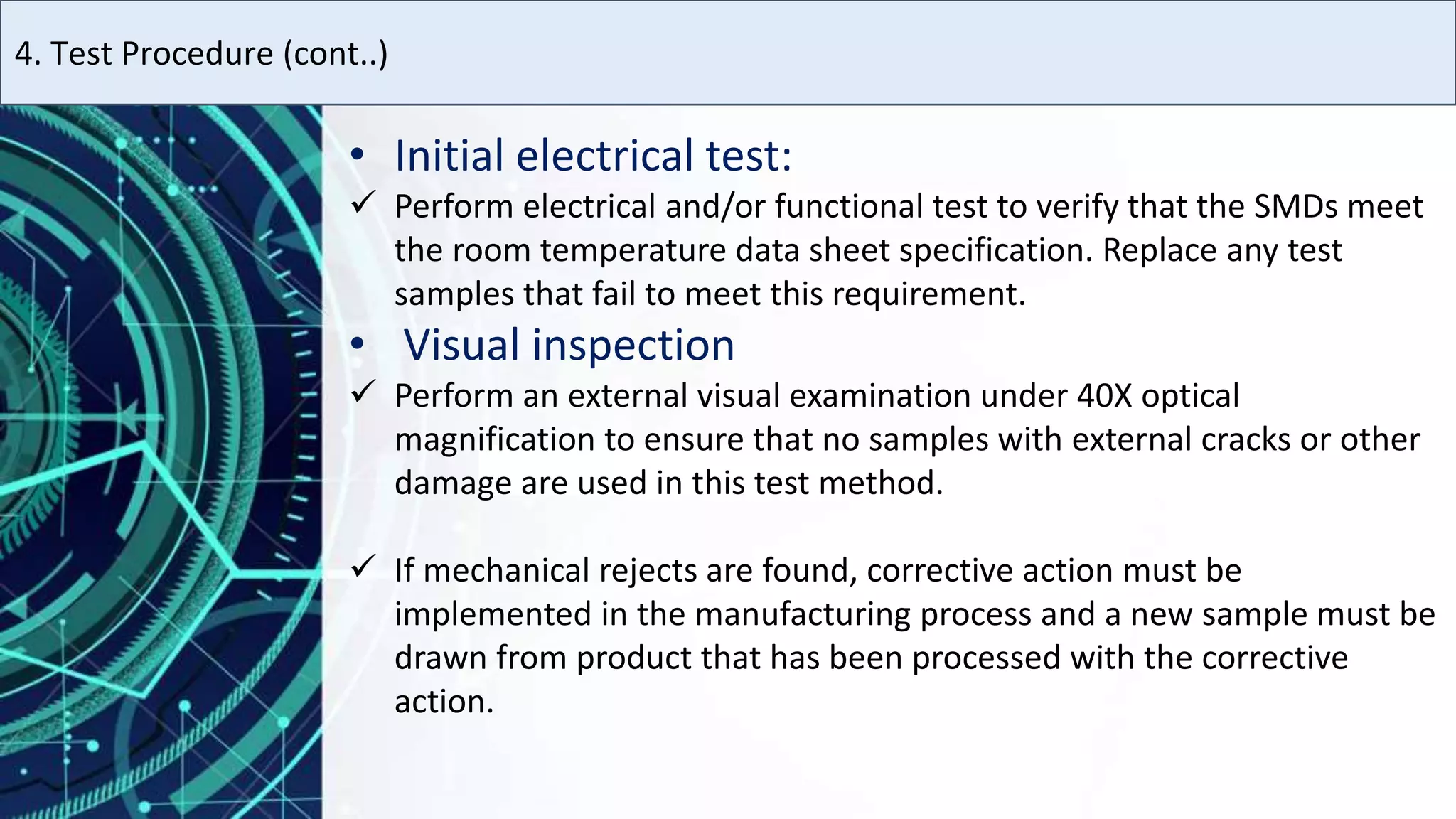Screen dimensions: 1456x819
Task: Click the bullet beside 'Visual inspection'
Action: [x=358, y=345]
